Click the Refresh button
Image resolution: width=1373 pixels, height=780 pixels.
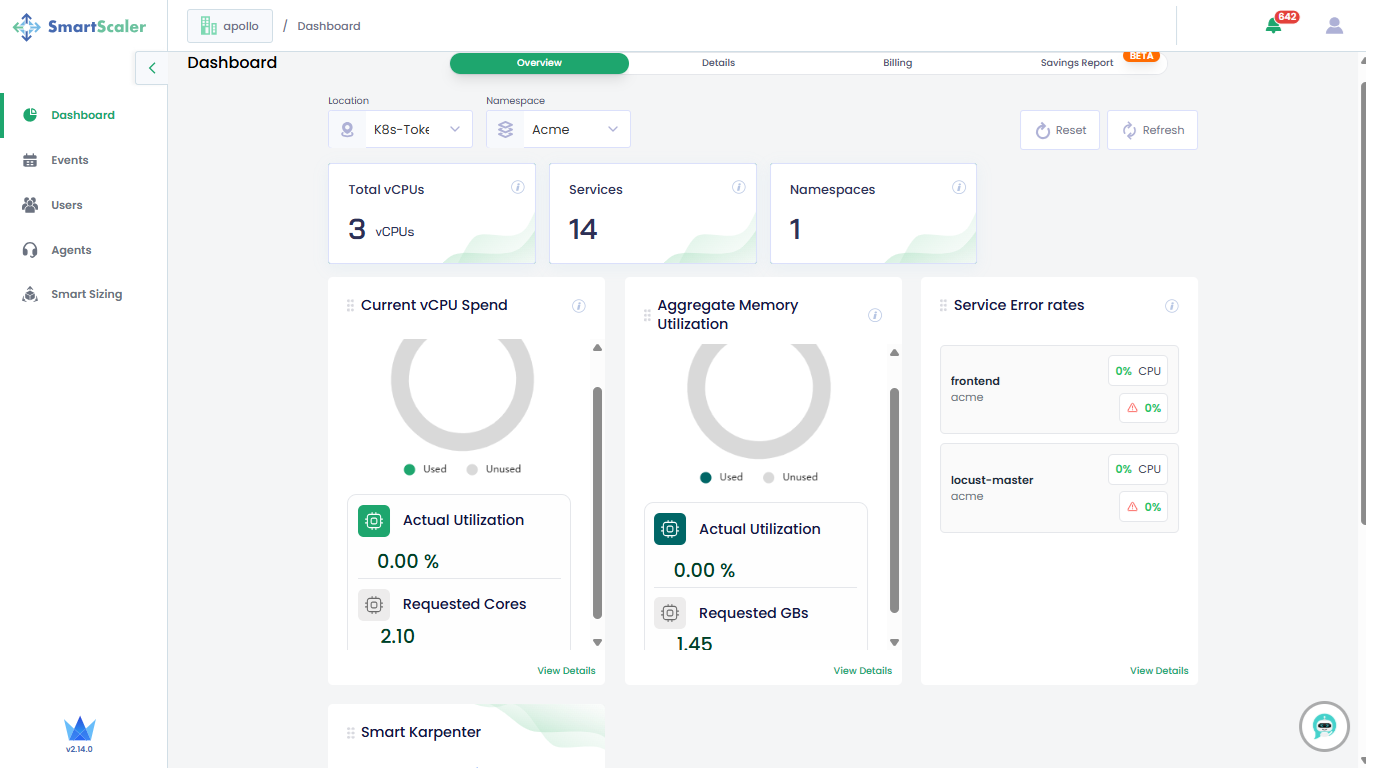click(1152, 130)
